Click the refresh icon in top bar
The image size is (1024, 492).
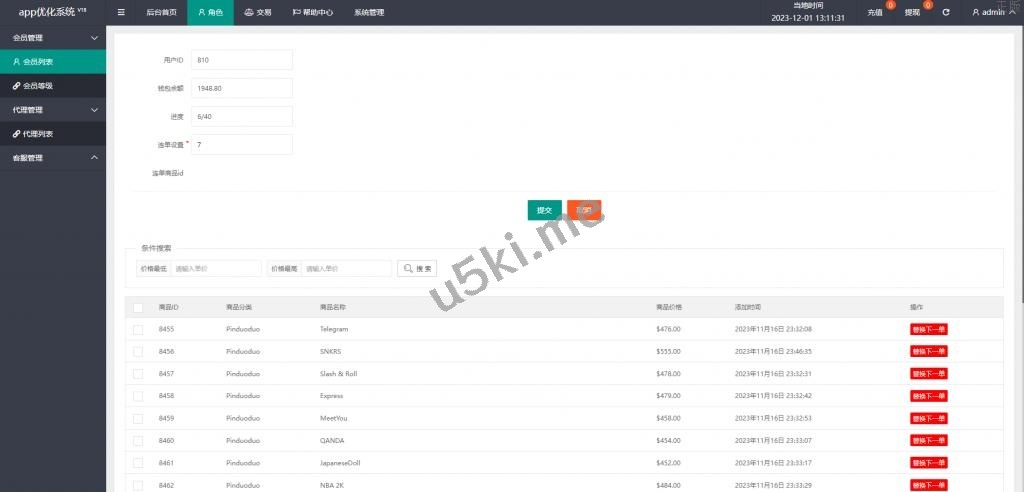point(946,13)
